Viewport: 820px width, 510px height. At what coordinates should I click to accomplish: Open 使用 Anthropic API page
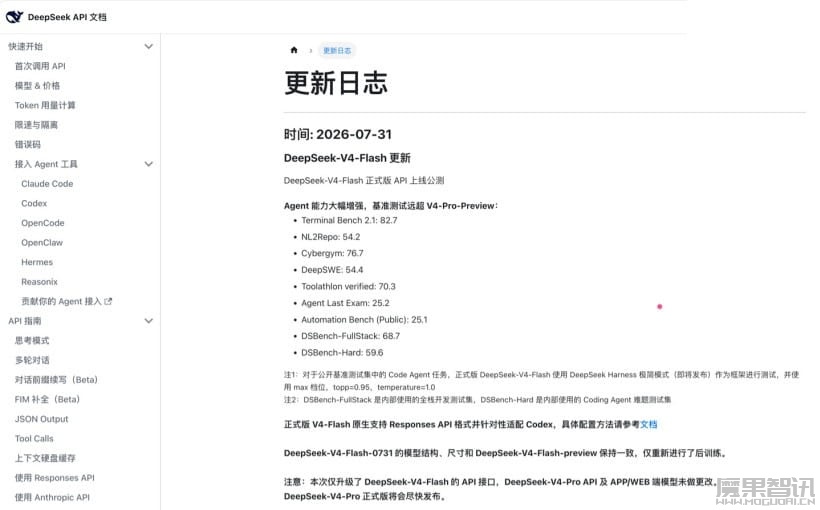[x=52, y=497]
